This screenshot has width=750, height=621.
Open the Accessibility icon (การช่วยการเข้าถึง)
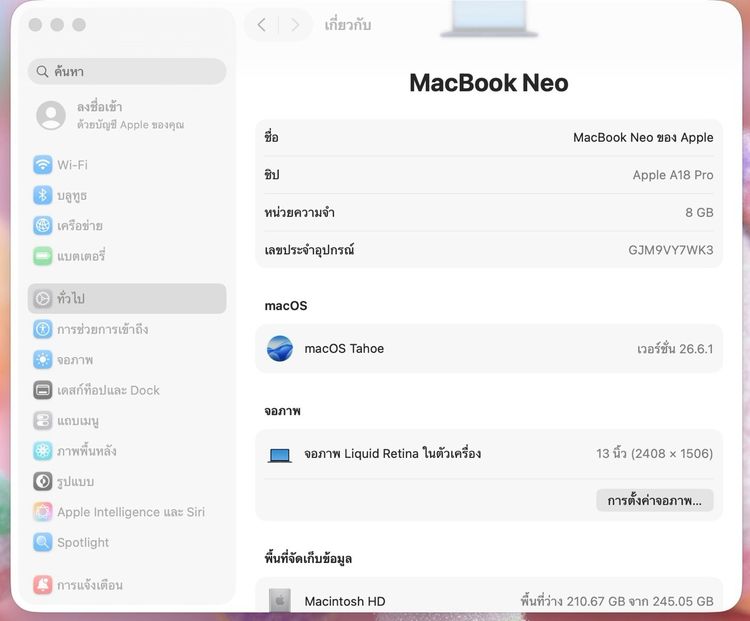(43, 329)
